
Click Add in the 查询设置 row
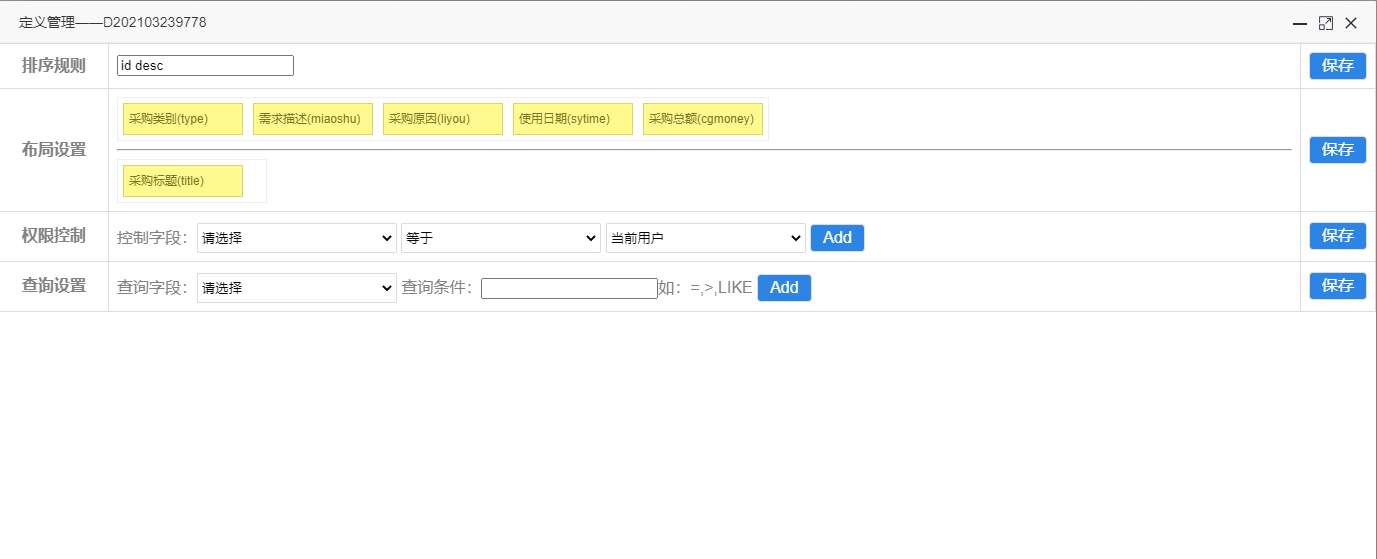[784, 288]
